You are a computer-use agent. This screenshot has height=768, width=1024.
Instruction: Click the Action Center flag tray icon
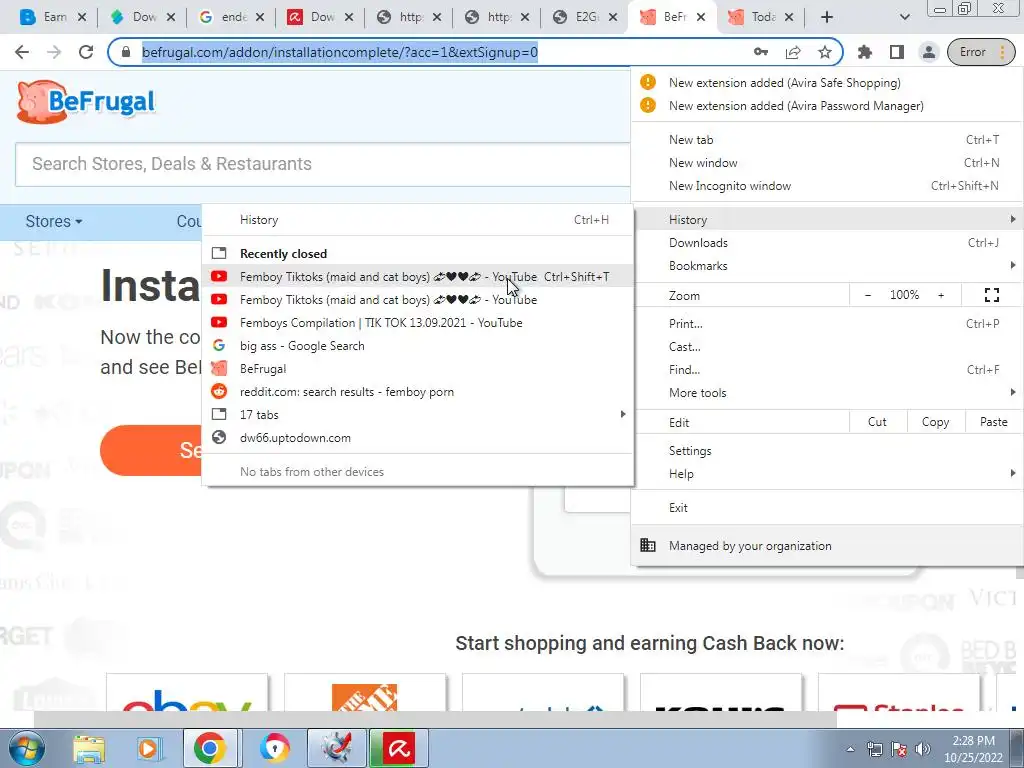898,749
